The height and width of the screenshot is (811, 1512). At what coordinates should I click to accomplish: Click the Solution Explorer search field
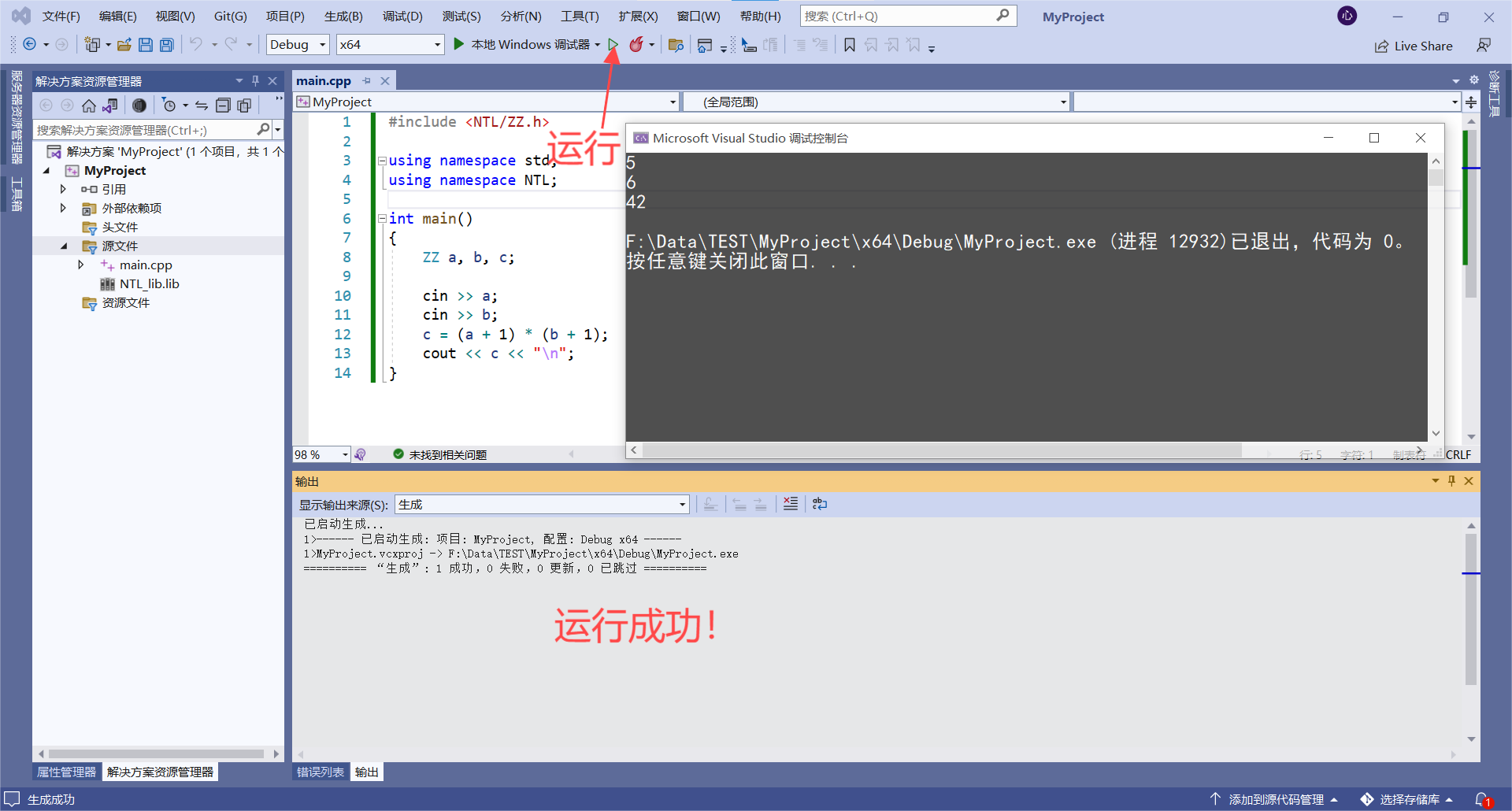coord(152,130)
